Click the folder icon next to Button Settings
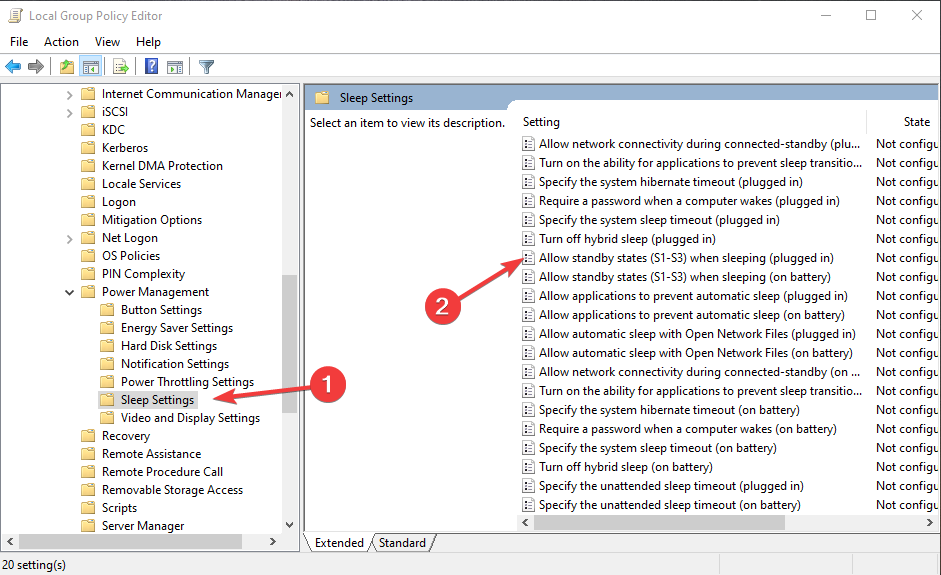941x575 pixels. [x=107, y=310]
